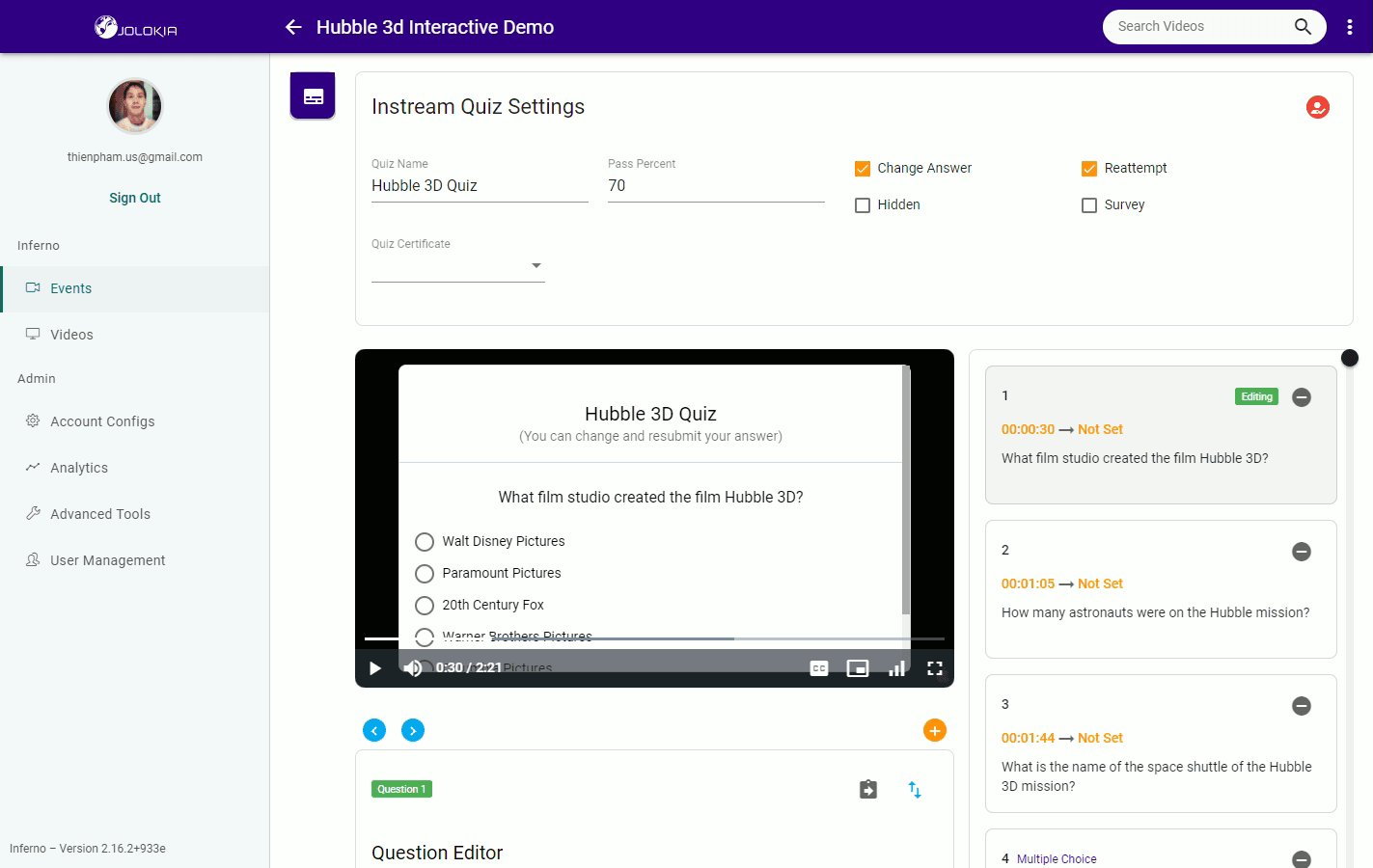Click the 00:00:30 timestamp on question 1
Screen dimensions: 1373x868
1028,430
